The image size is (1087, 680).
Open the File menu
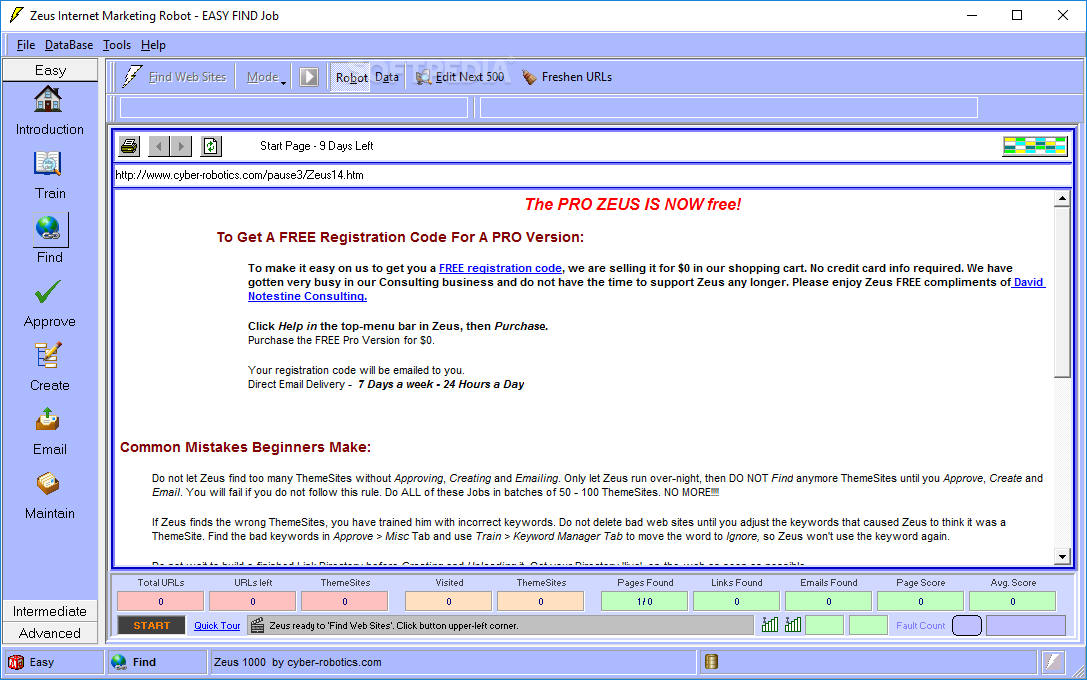[26, 45]
